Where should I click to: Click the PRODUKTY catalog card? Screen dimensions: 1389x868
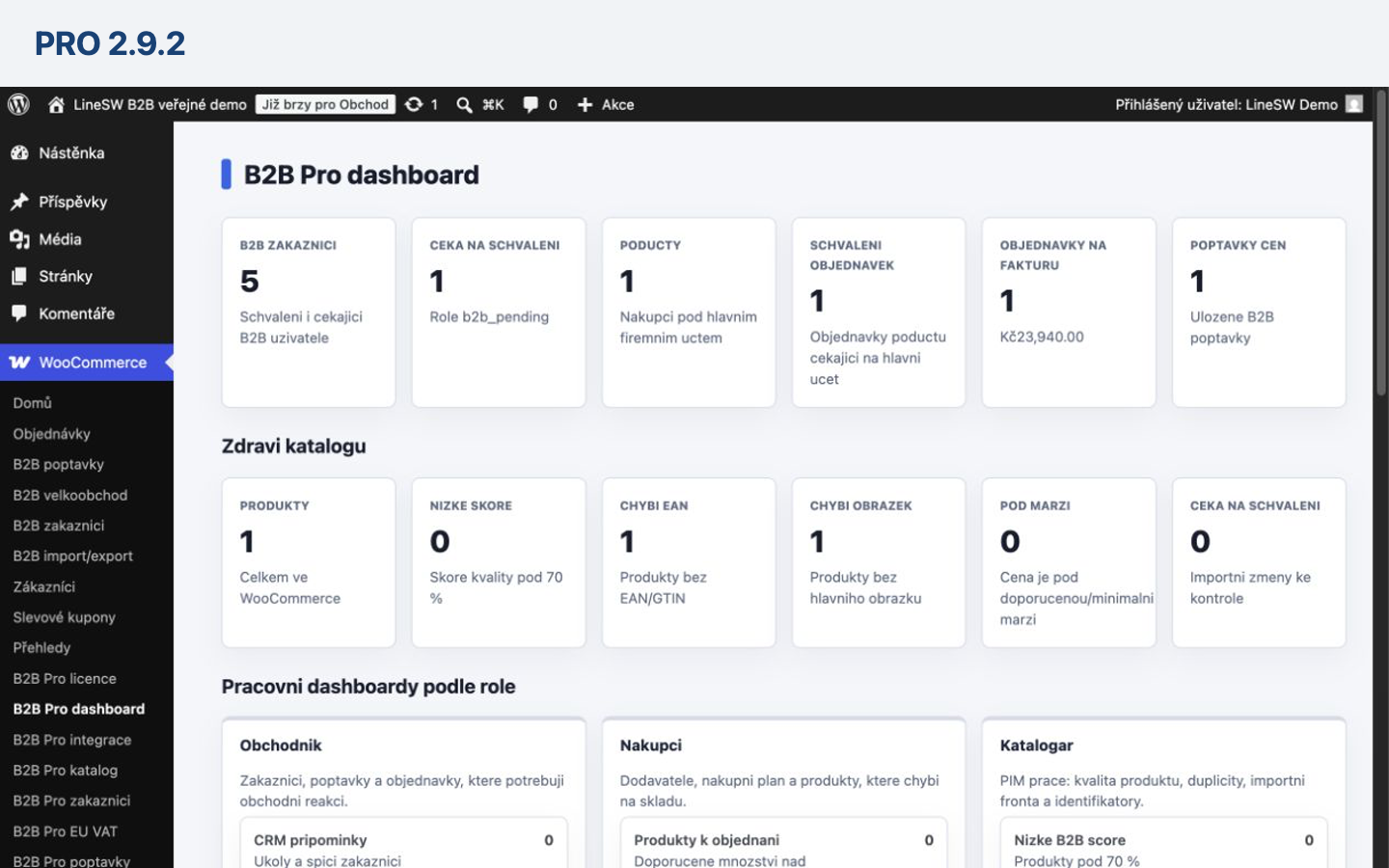[309, 562]
